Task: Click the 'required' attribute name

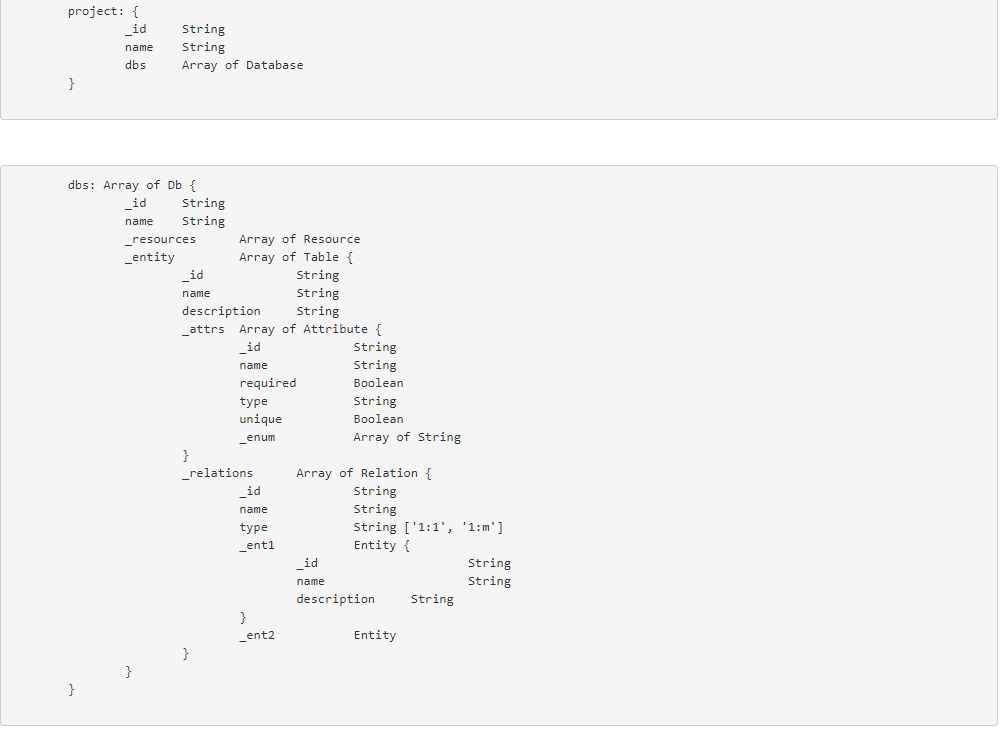Action: 267,383
